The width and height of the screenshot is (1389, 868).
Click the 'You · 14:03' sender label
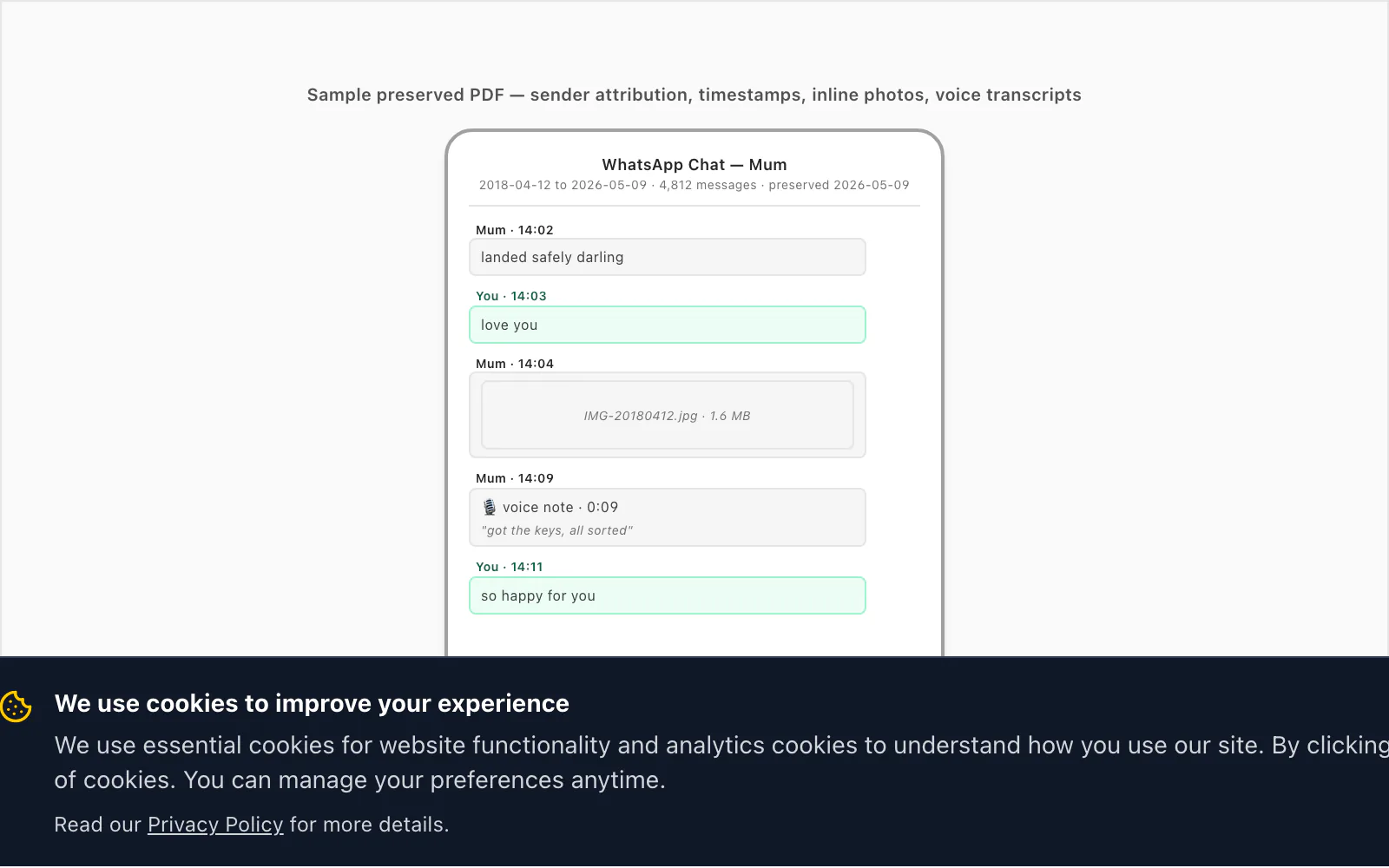511,296
